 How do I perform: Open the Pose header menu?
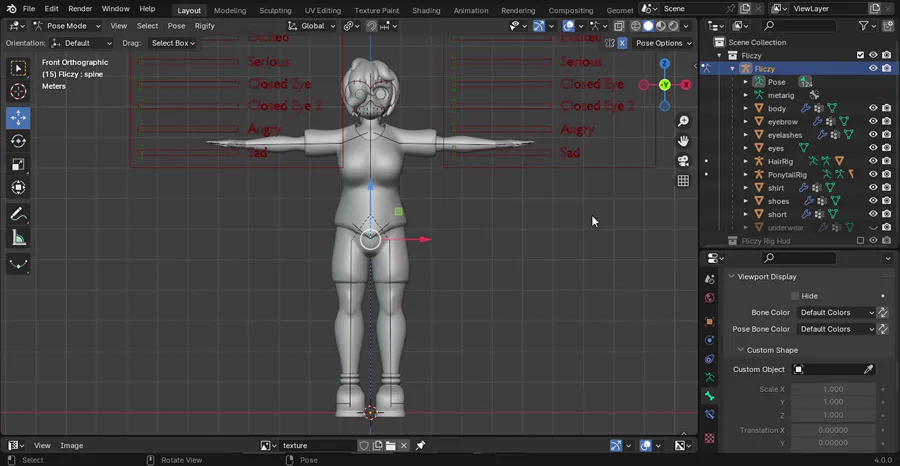[x=176, y=26]
